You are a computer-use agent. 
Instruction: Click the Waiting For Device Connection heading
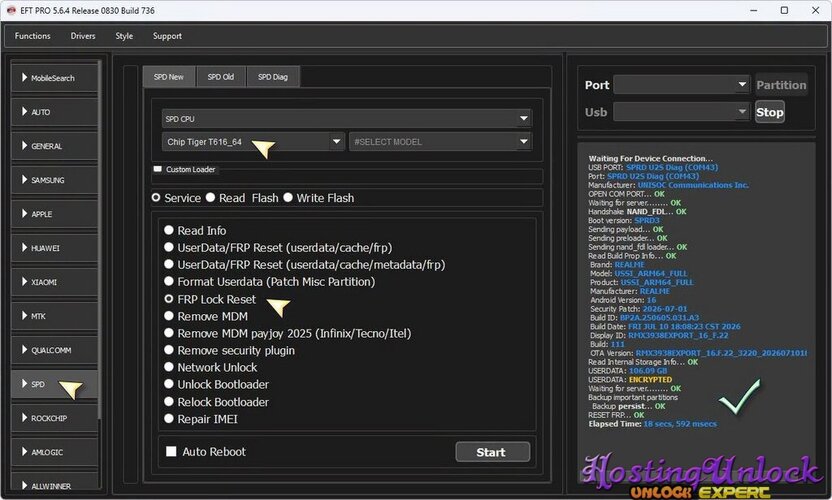click(651, 158)
